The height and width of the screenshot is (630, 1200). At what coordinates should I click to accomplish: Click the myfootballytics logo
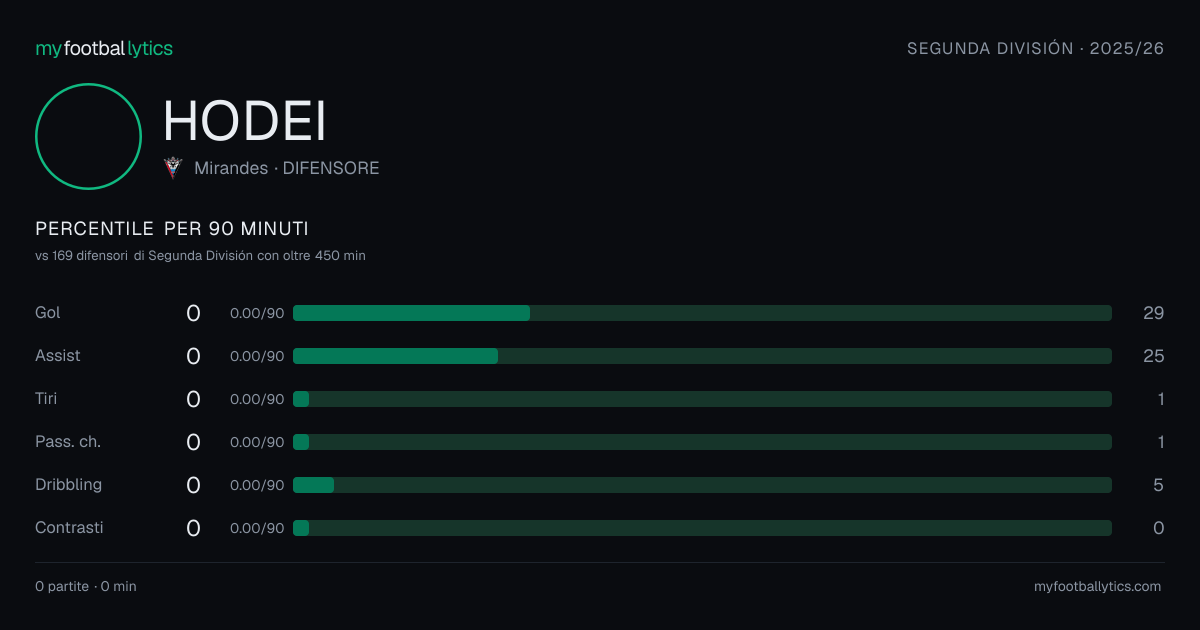click(x=104, y=48)
